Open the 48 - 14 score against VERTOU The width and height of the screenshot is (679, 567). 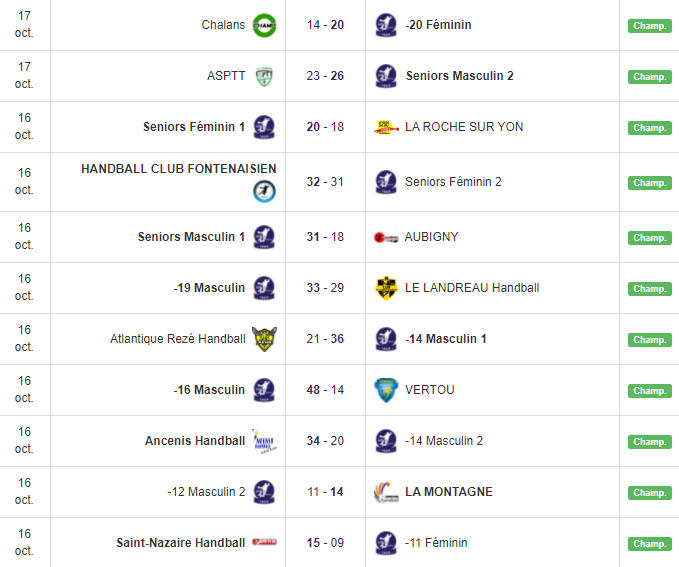tap(325, 390)
